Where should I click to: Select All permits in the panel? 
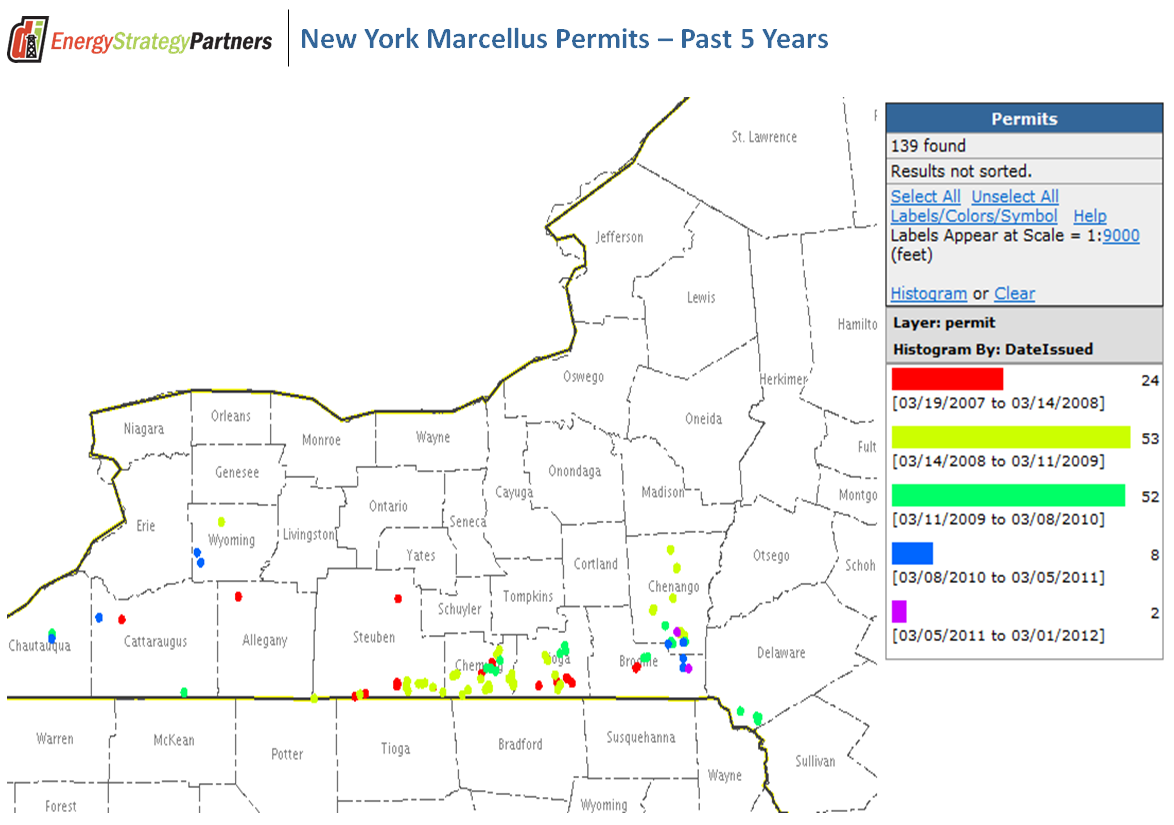[x=925, y=196]
